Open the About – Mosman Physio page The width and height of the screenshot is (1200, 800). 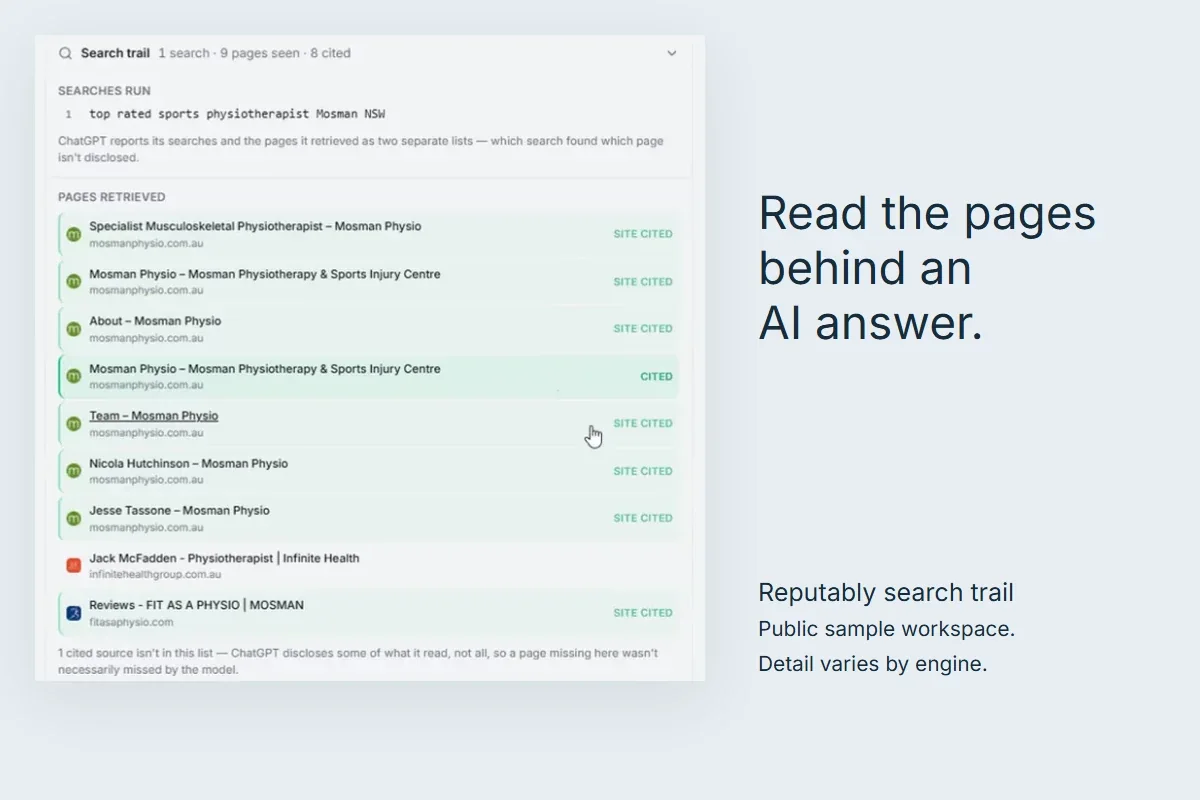(x=155, y=321)
